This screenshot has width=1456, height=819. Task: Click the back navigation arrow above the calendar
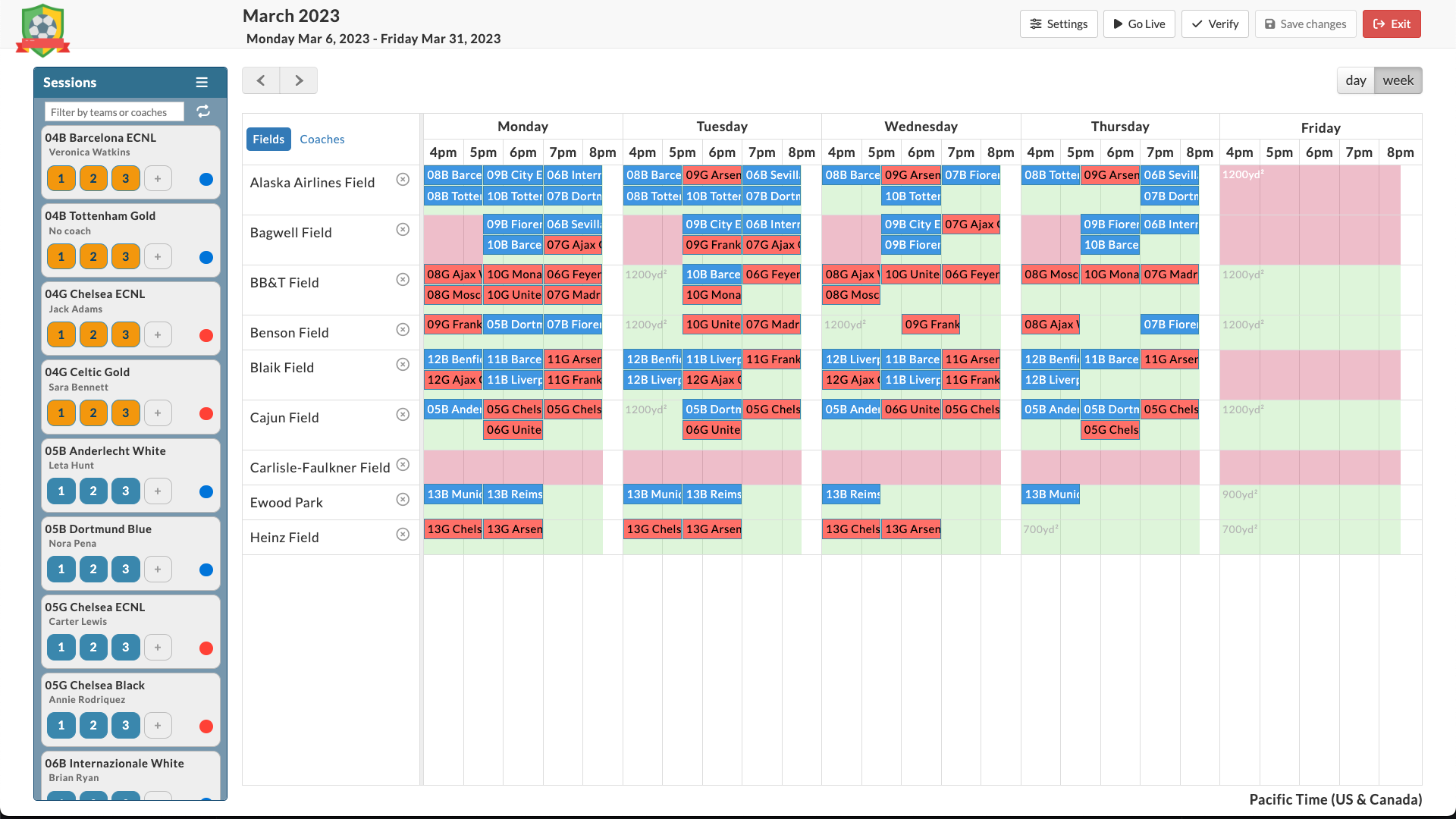pyautogui.click(x=260, y=80)
